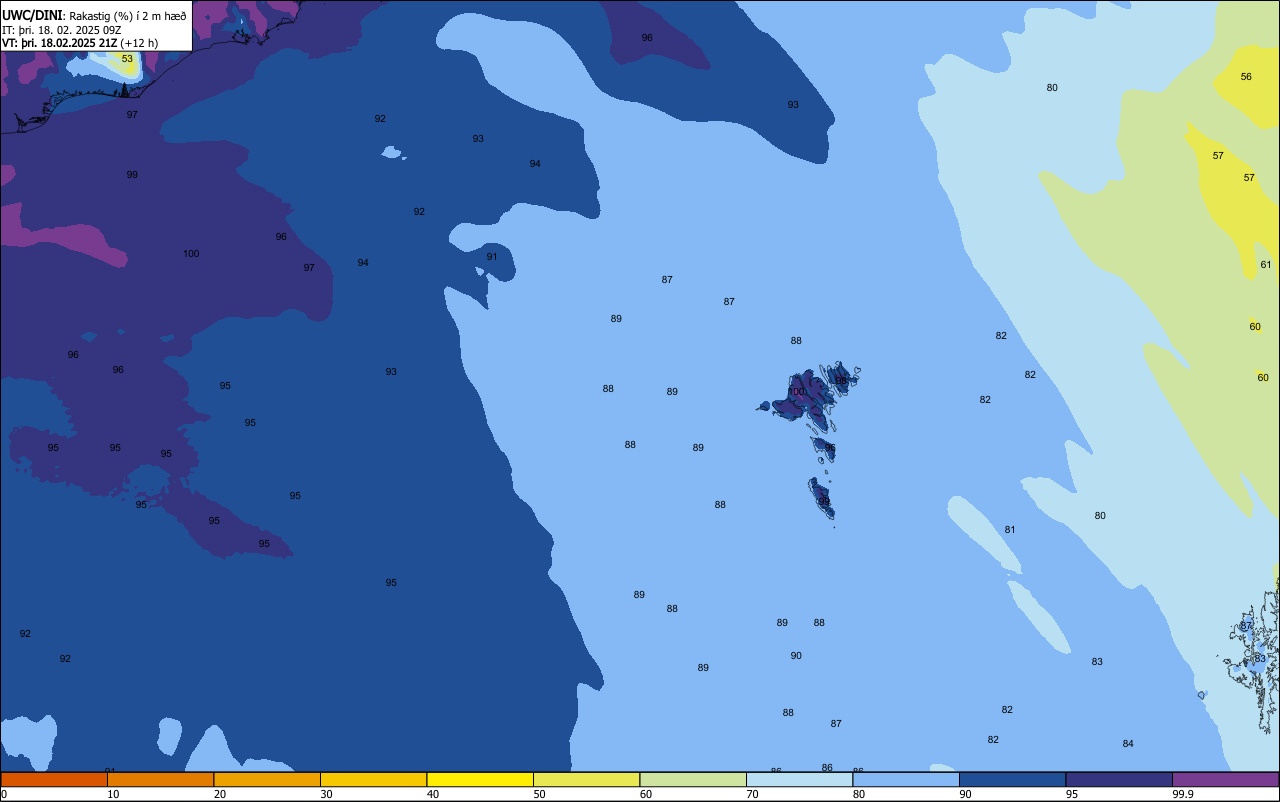The height and width of the screenshot is (802, 1280).
Task: Click the humidity value 81 on the map
Action: [1010, 530]
